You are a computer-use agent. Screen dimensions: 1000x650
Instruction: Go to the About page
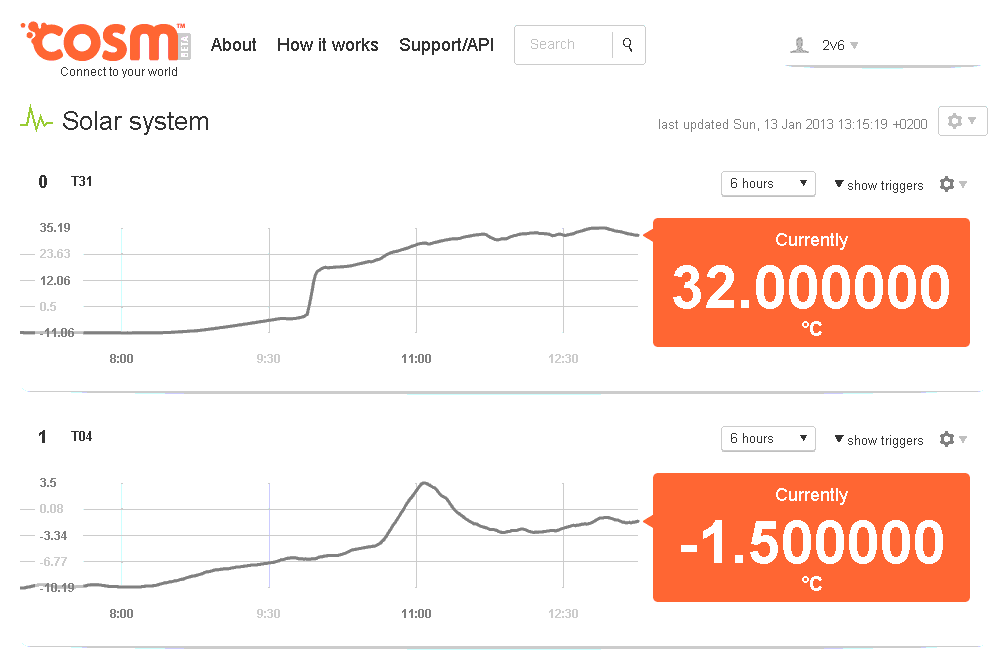click(x=233, y=45)
